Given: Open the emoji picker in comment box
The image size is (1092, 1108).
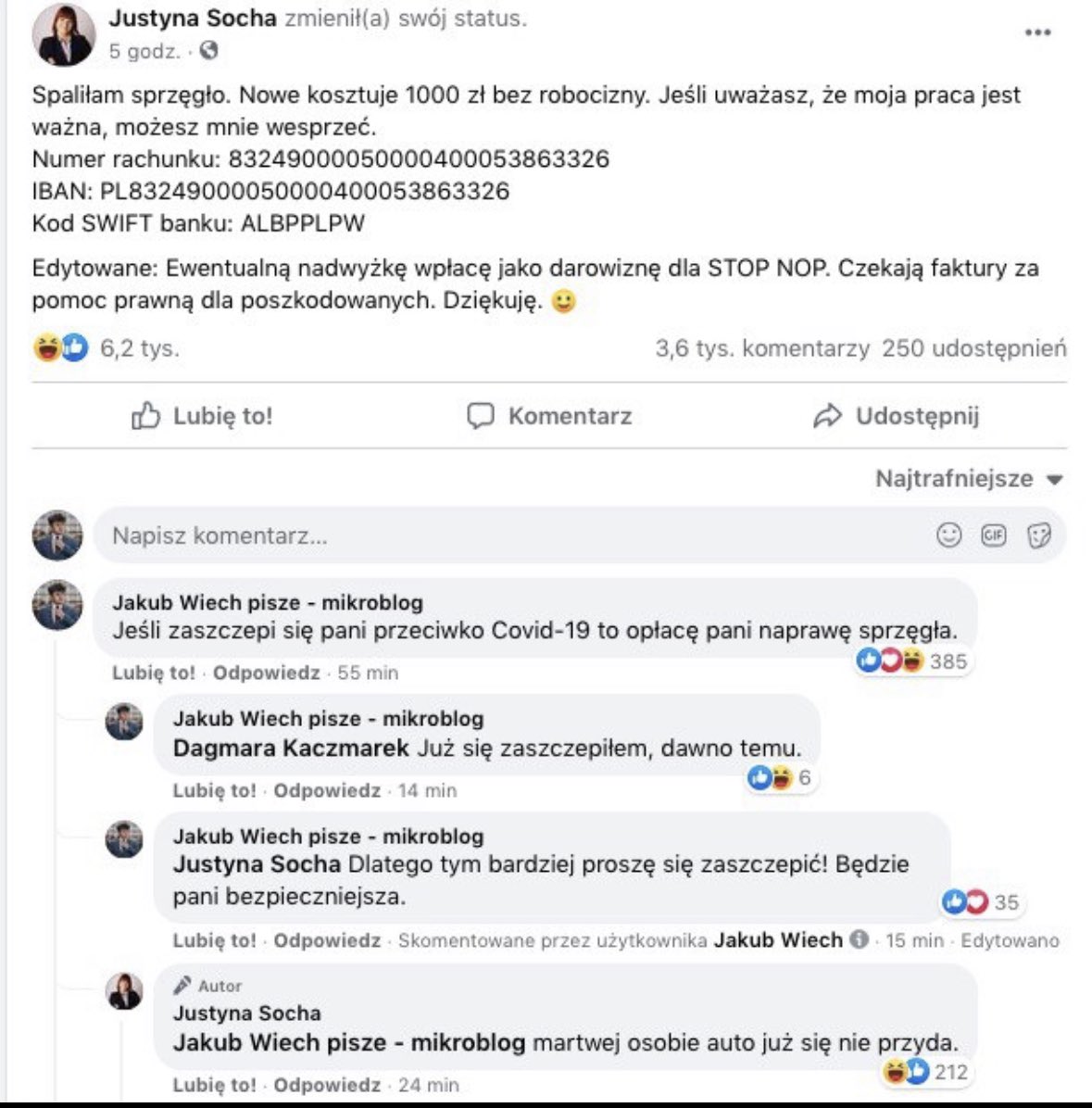Looking at the screenshot, I should pyautogui.click(x=949, y=535).
